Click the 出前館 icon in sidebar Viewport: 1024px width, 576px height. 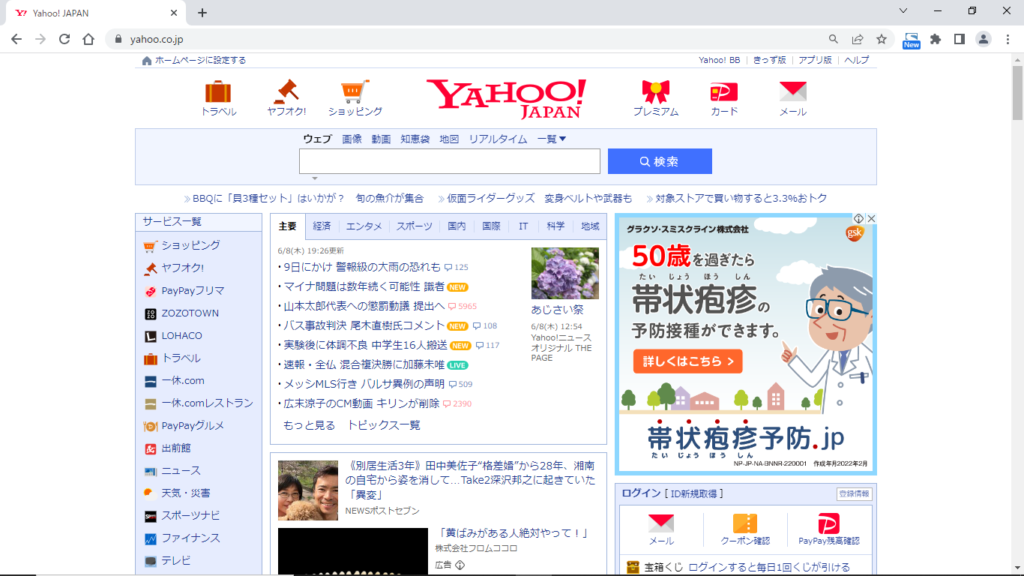tap(150, 449)
